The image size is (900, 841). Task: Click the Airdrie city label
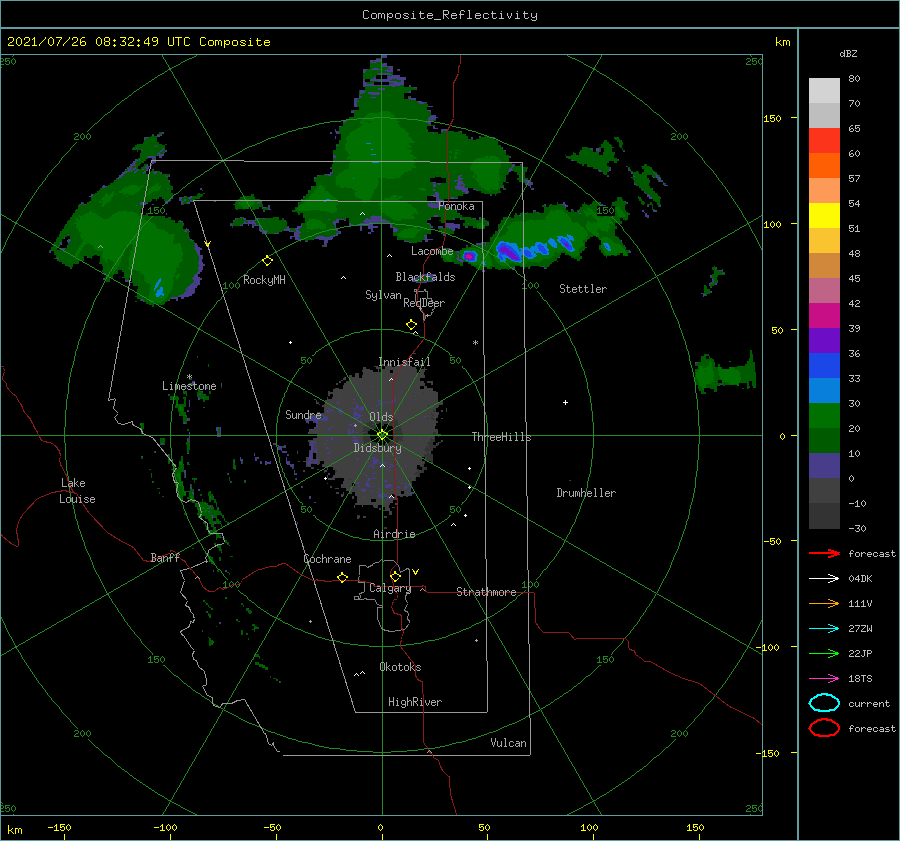pos(394,534)
